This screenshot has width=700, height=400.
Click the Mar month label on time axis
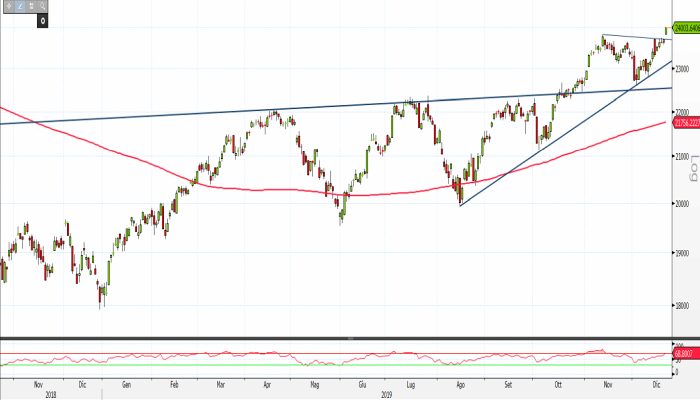(x=221, y=384)
